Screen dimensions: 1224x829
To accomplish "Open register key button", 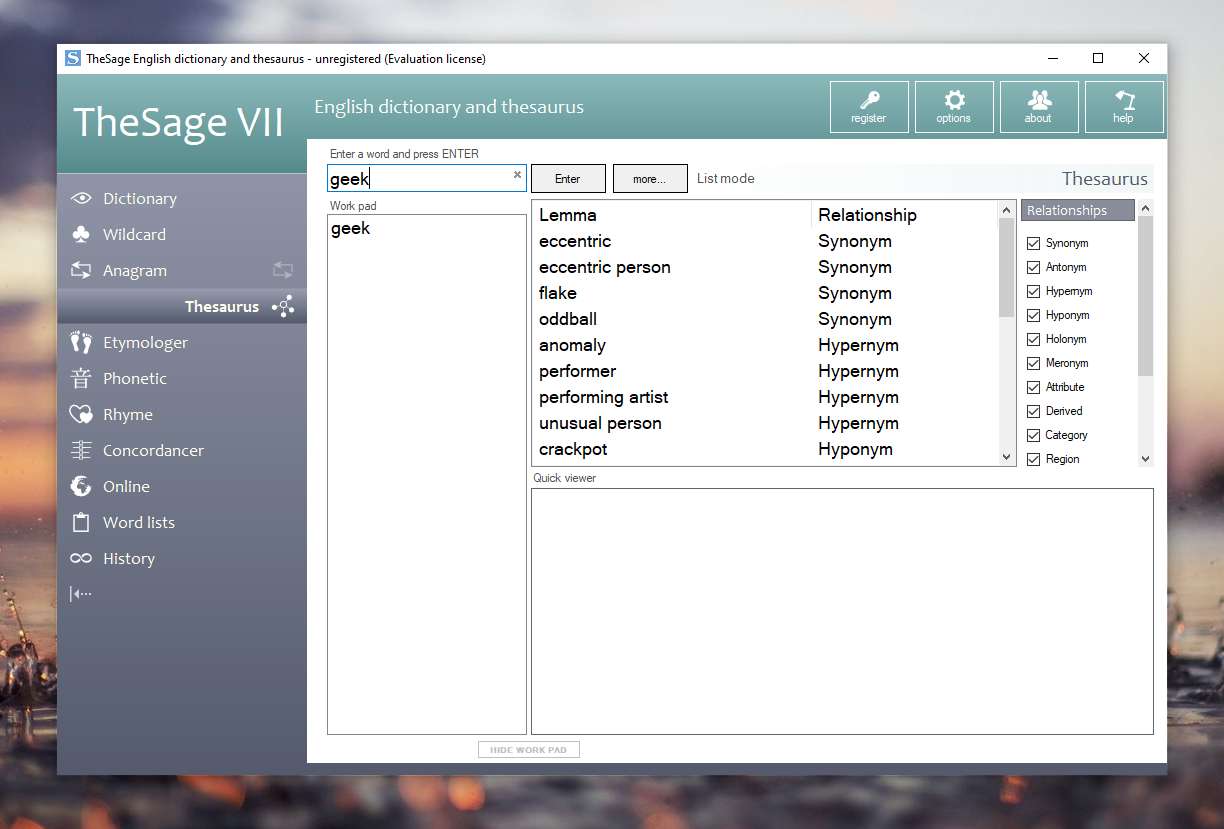I will [x=869, y=107].
